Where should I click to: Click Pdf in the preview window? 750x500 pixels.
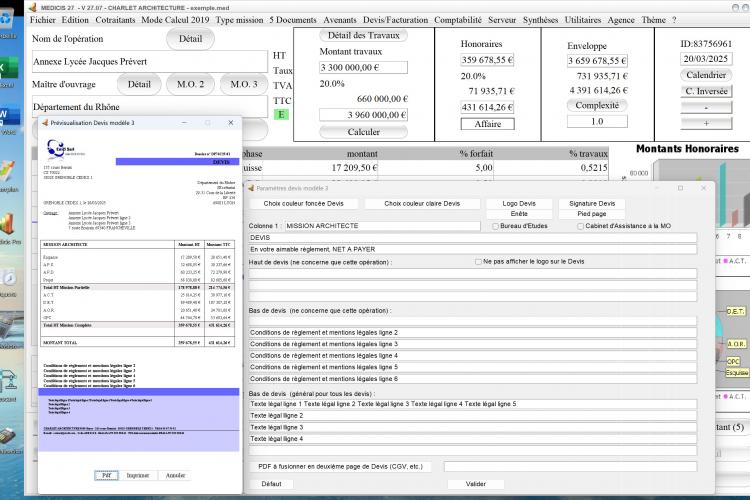tap(106, 475)
